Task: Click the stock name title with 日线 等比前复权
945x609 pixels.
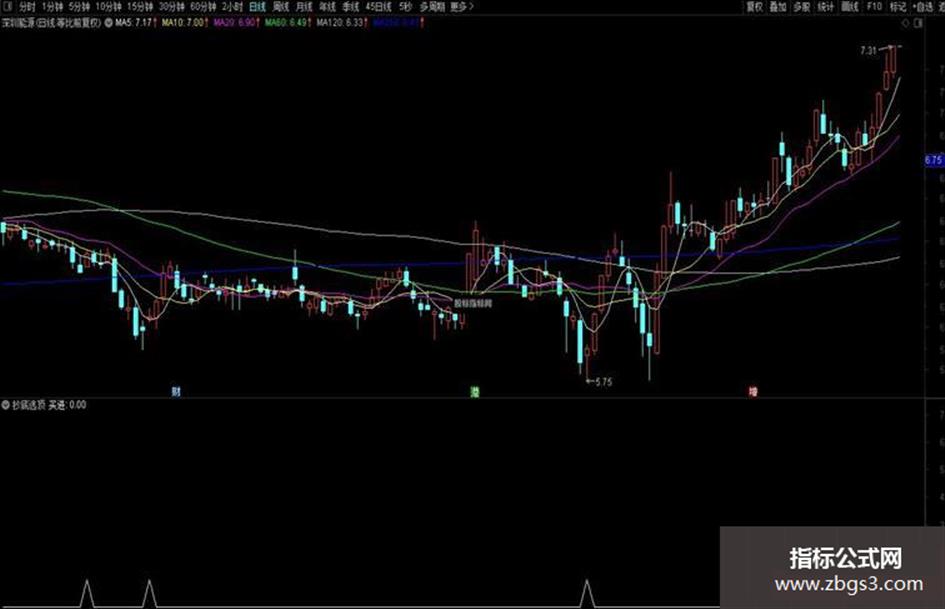Action: click(52, 23)
